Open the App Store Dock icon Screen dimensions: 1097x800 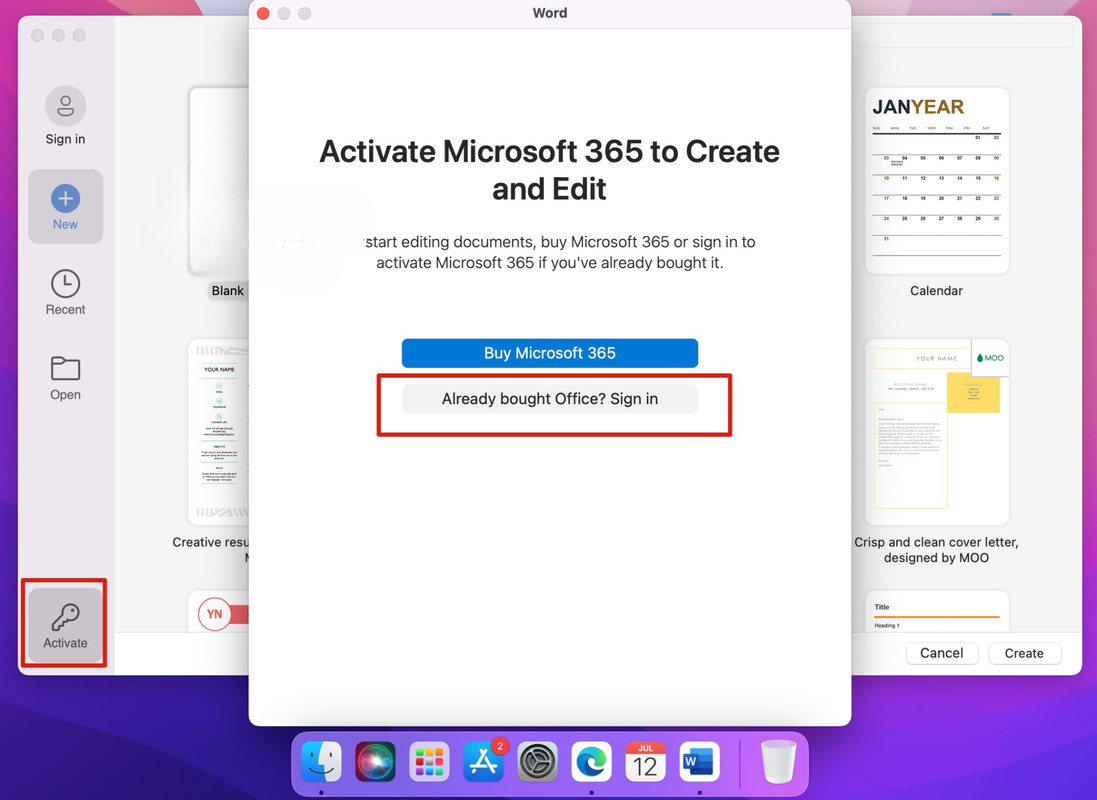483,762
